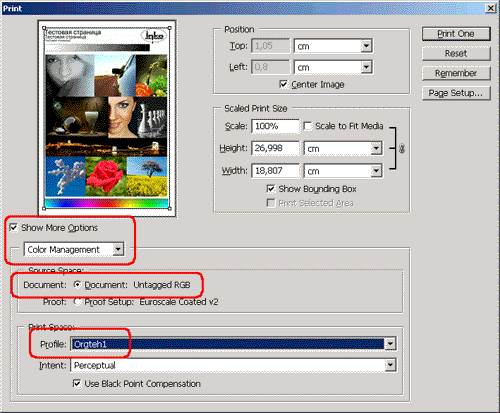Uncheck the Center Image checkbox
The image size is (500, 413).
coord(283,84)
